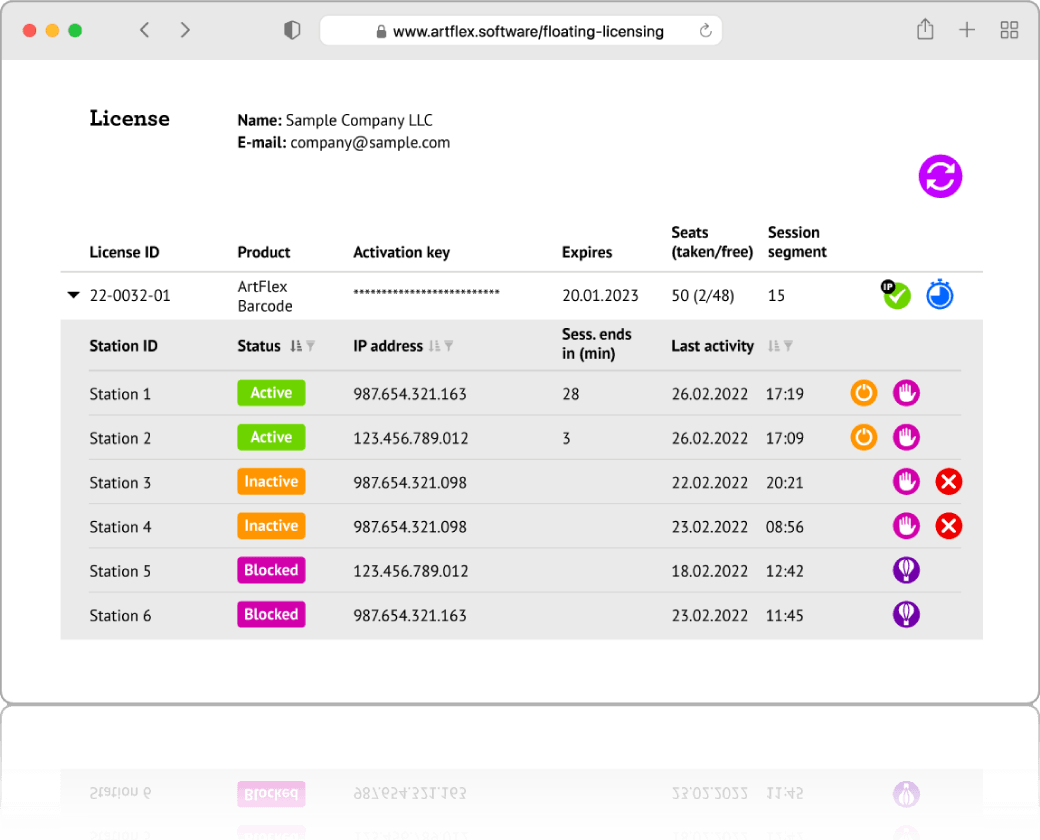
Task: Sort stations by the Status column
Action: (295, 346)
